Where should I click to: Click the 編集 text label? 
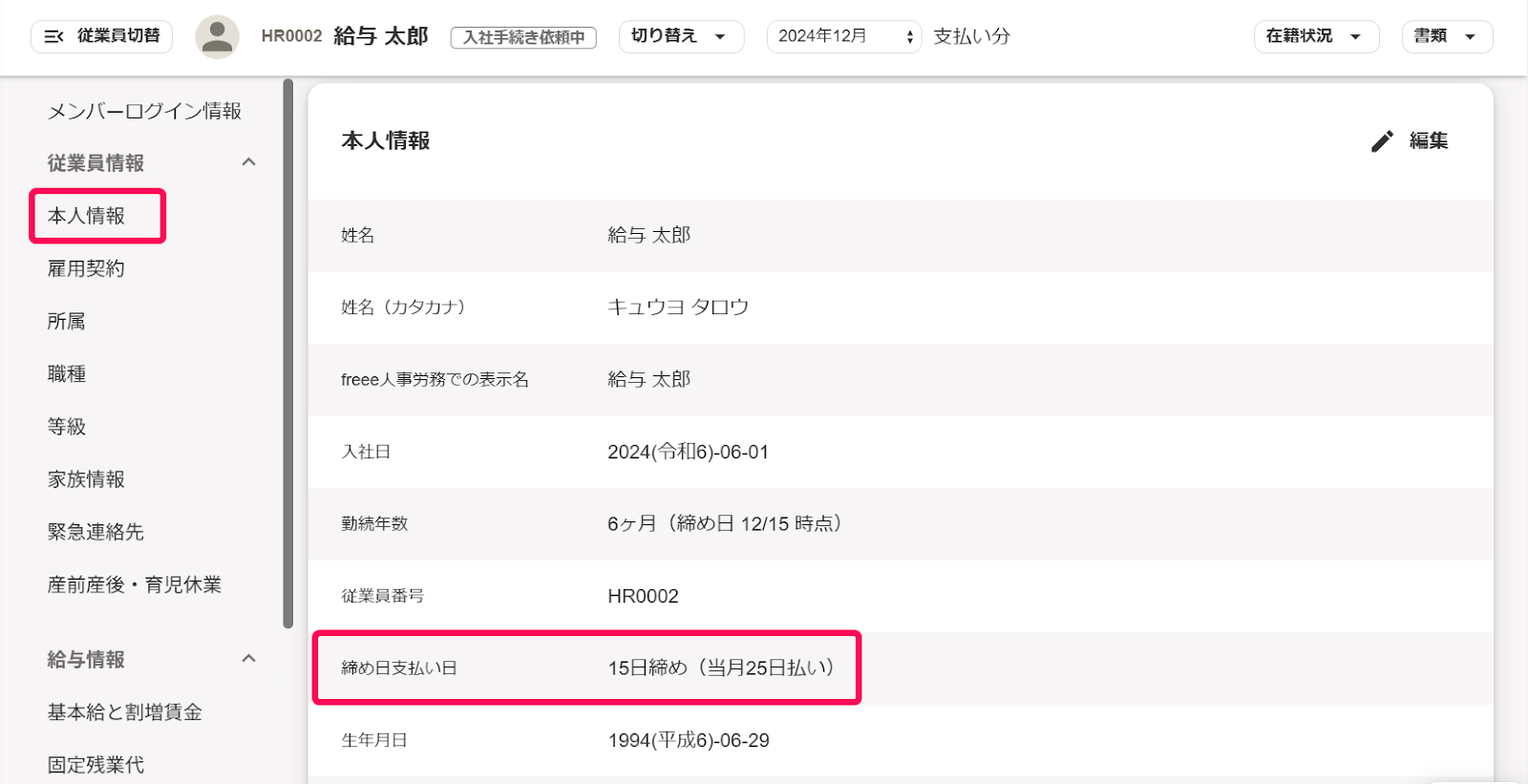[x=1429, y=140]
